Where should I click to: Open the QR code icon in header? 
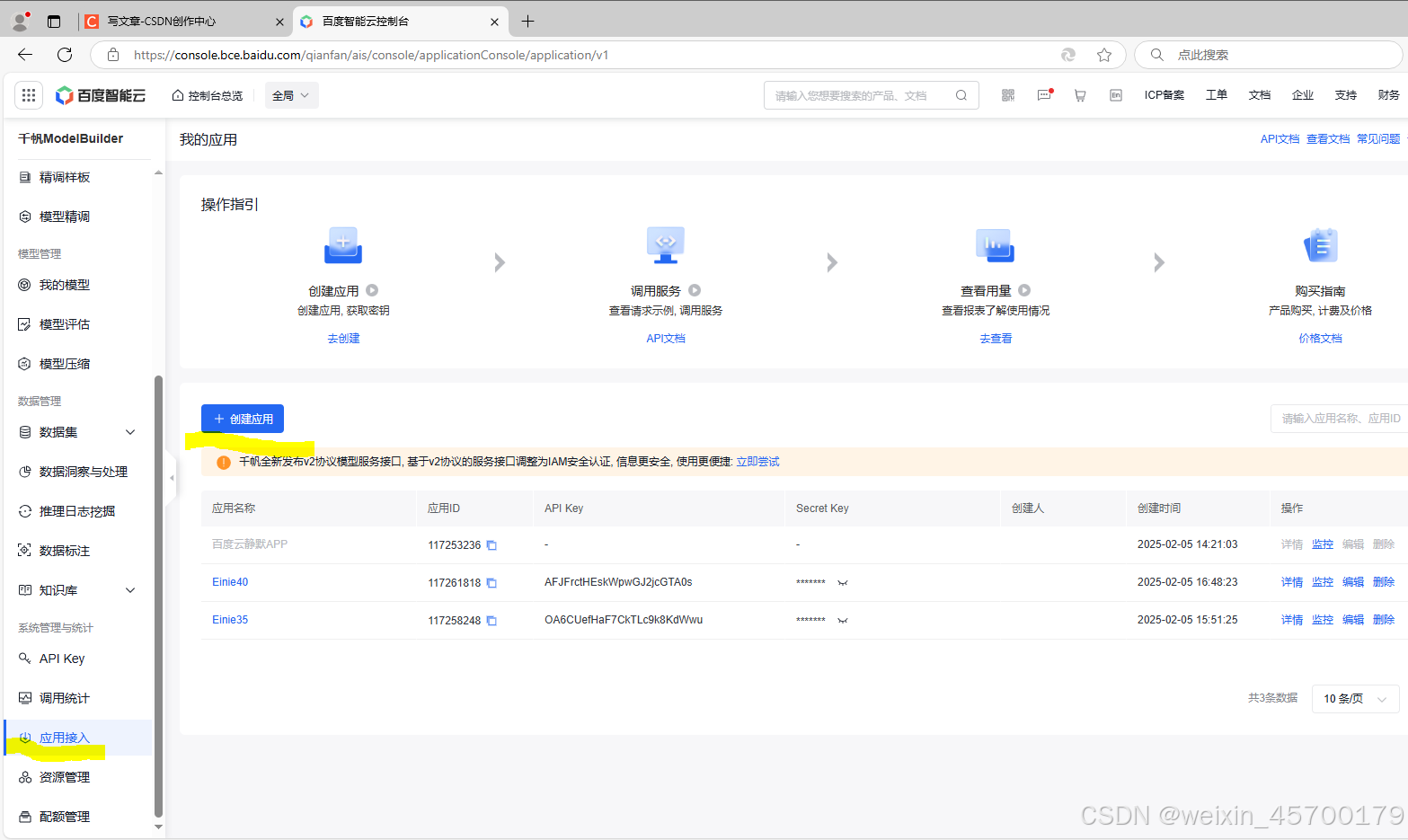1008,95
